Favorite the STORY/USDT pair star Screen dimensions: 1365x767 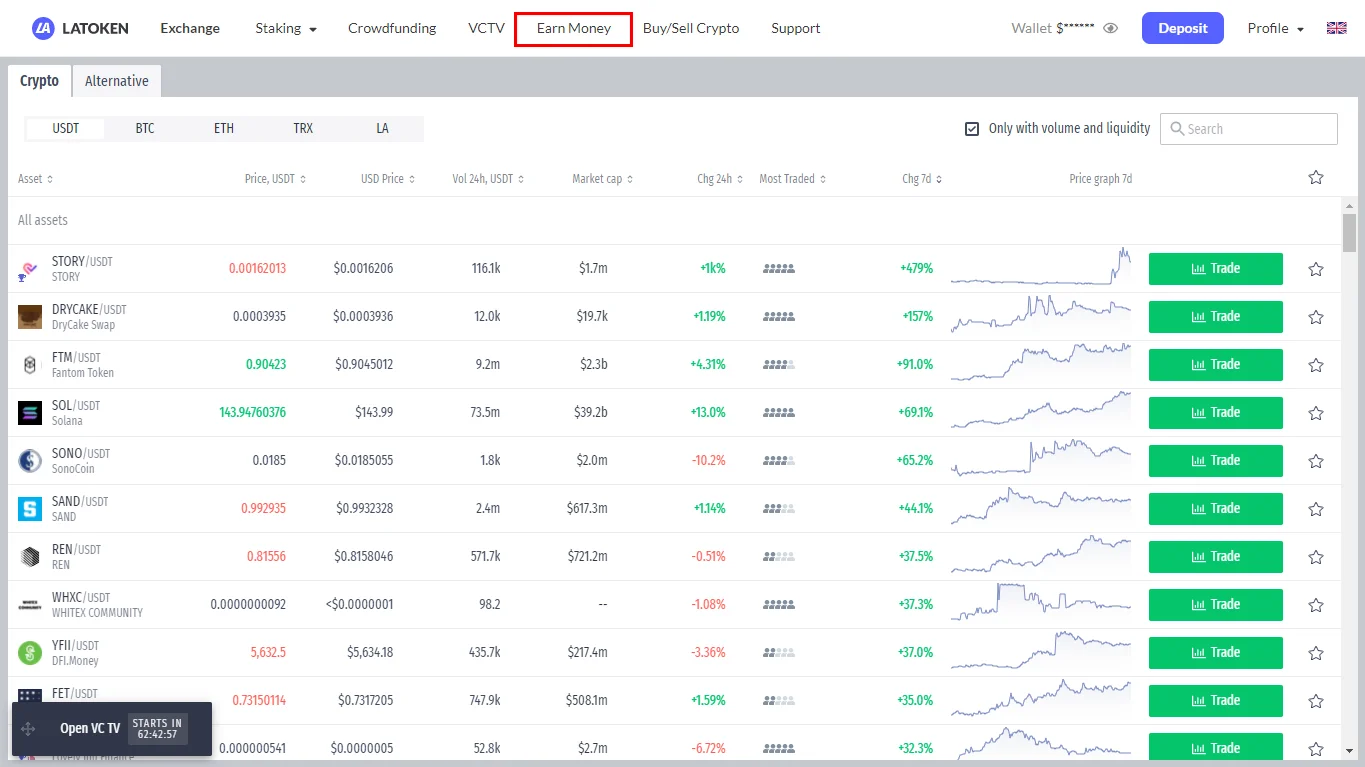(1316, 269)
